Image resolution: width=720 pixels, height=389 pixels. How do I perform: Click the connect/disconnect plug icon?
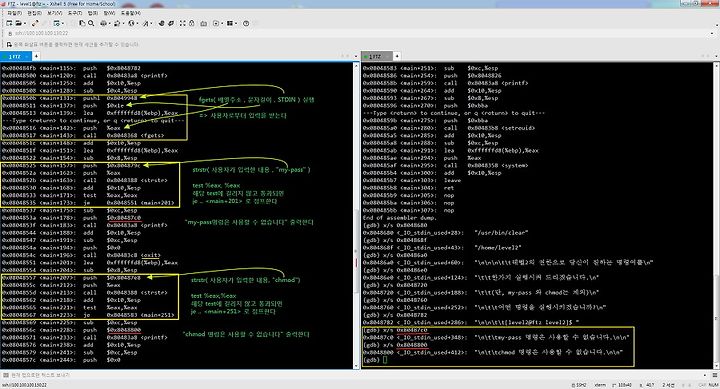(35, 23)
